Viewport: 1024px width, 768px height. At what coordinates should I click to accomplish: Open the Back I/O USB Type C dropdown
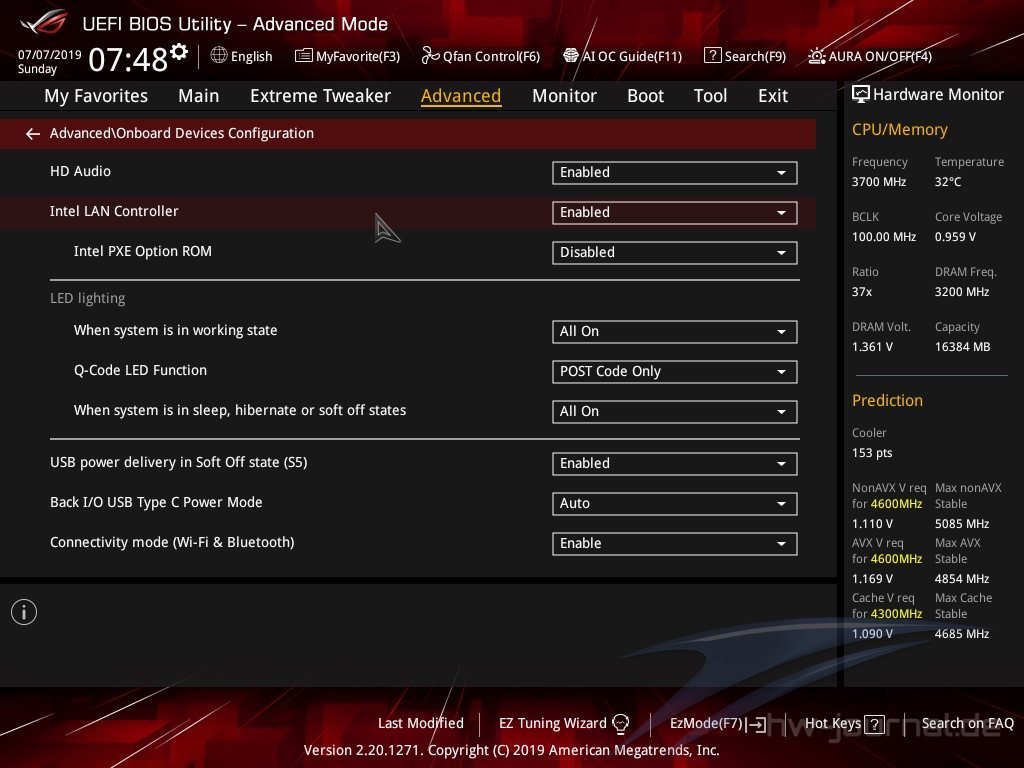tap(675, 504)
